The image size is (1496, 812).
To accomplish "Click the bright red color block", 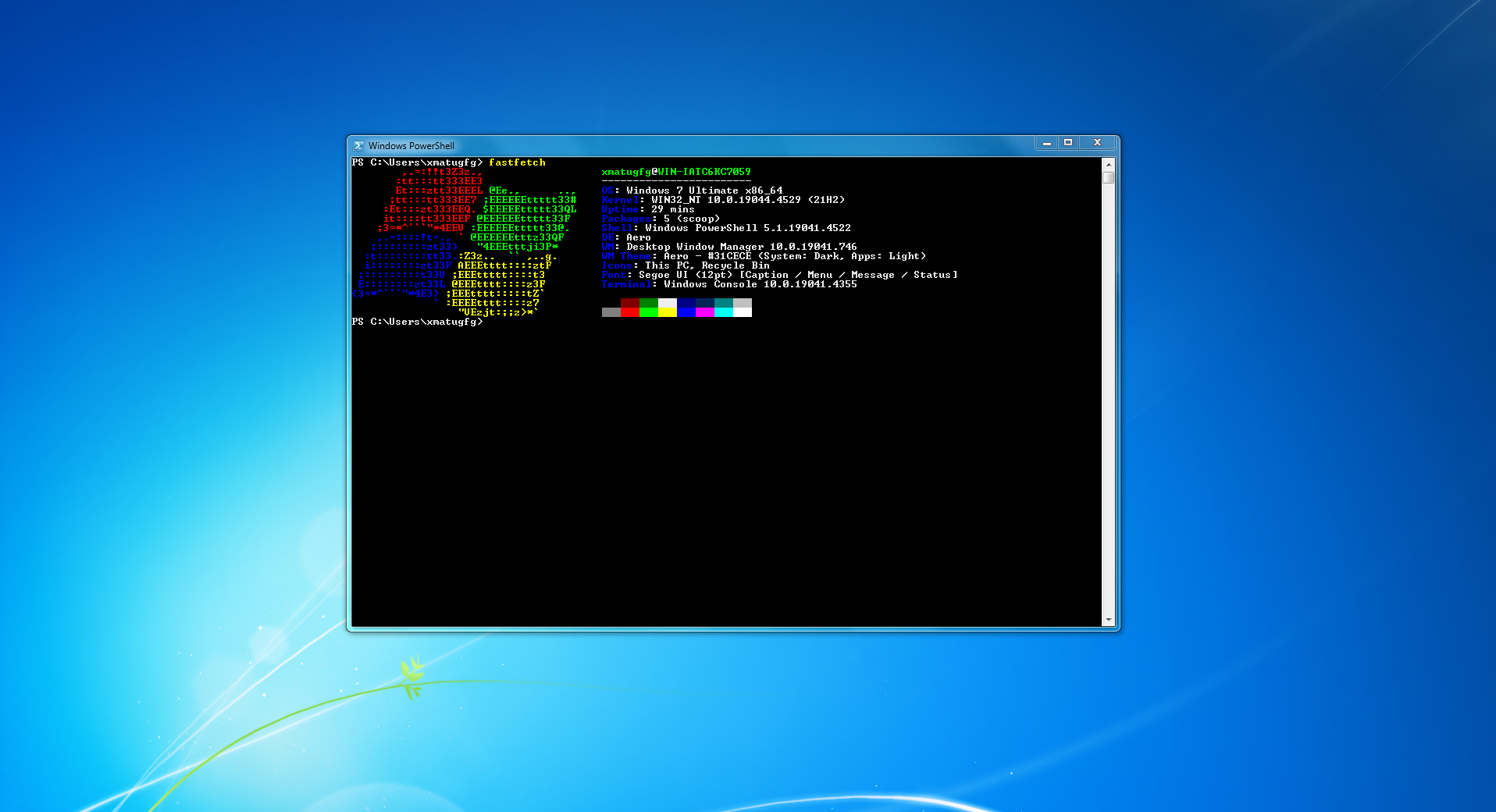I will pyautogui.click(x=630, y=312).
